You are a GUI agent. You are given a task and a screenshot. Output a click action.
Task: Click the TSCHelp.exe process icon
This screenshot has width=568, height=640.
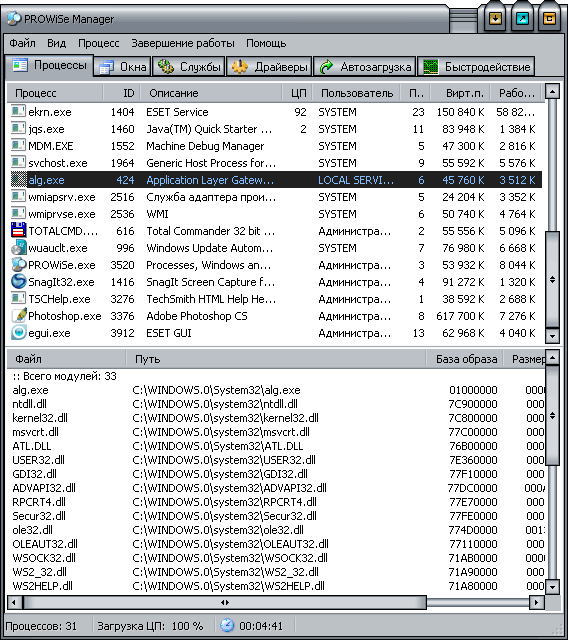(x=18, y=299)
